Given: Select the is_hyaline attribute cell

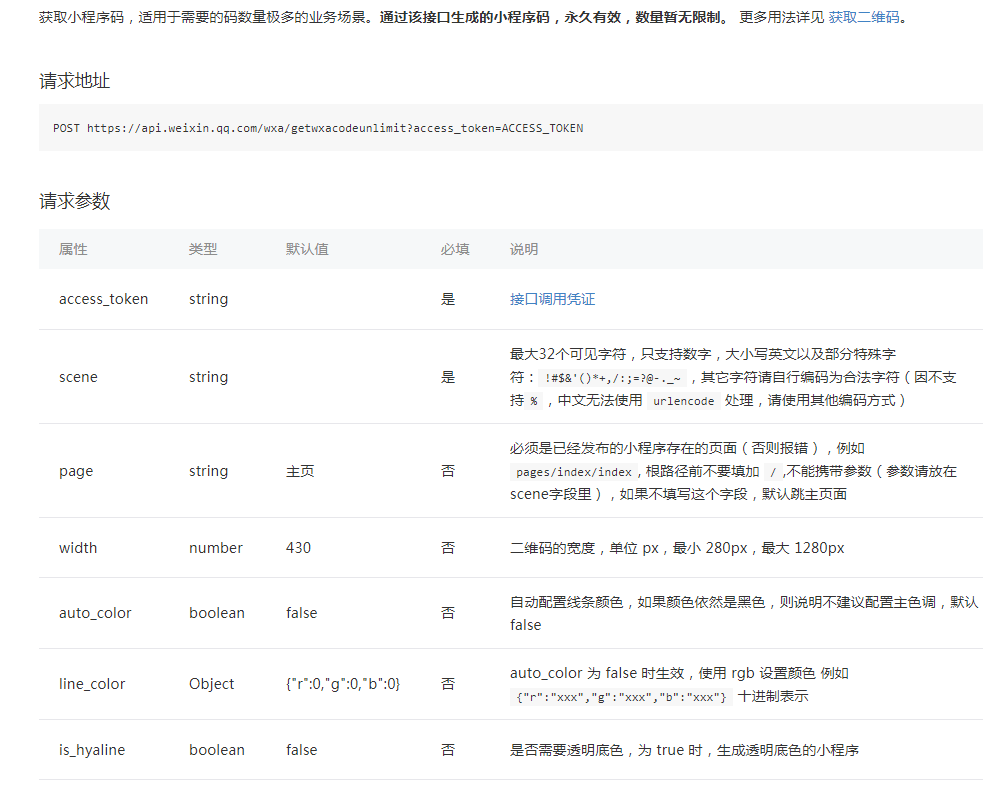Looking at the screenshot, I should [x=92, y=750].
